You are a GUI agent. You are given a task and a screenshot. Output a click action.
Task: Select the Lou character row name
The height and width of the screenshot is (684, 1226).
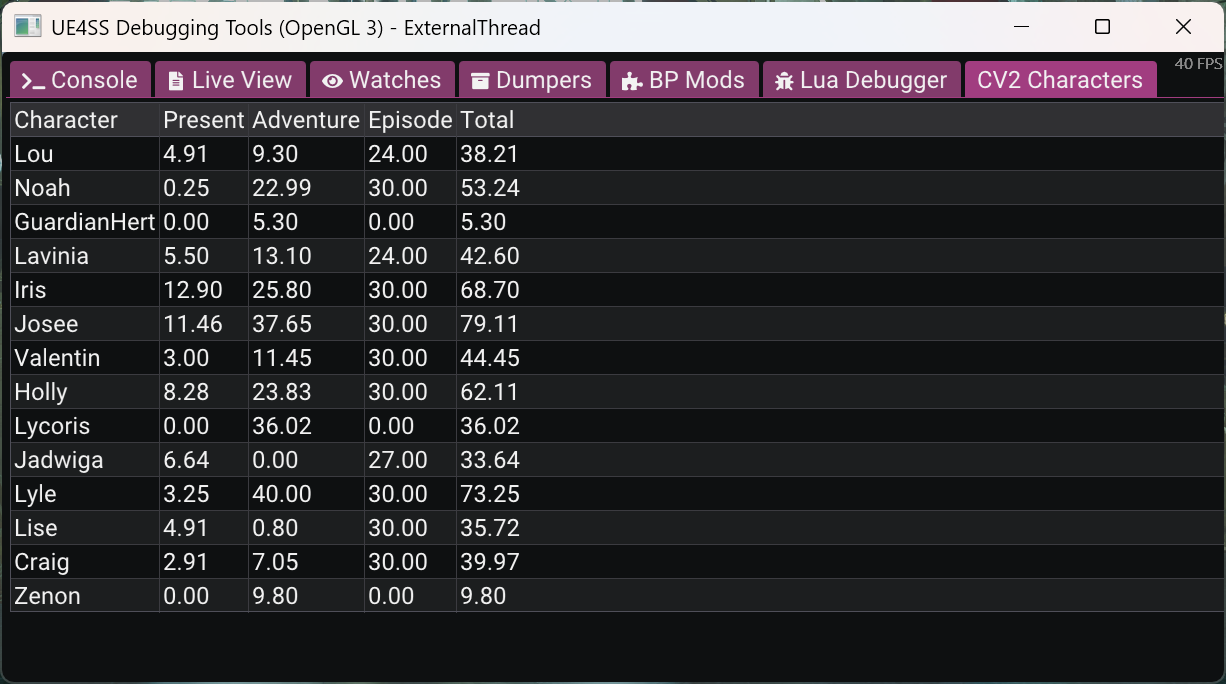(x=34, y=154)
